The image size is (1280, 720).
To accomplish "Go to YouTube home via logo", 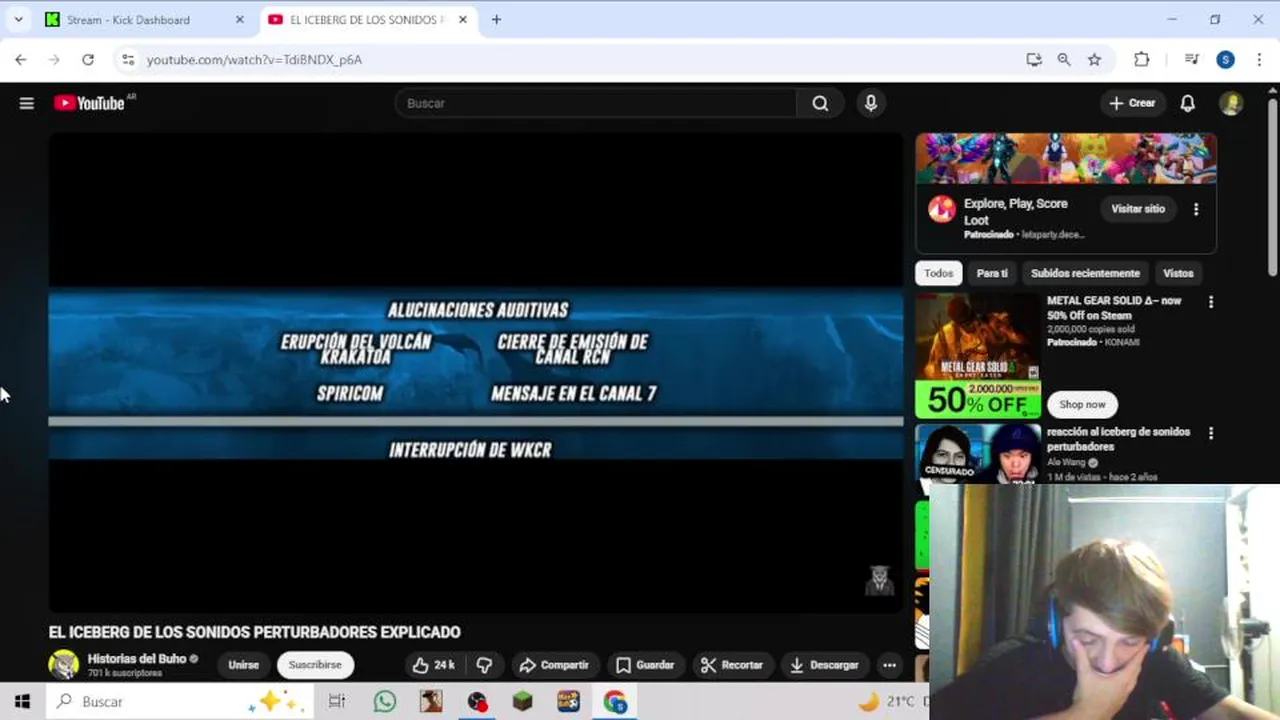I will tap(92, 103).
